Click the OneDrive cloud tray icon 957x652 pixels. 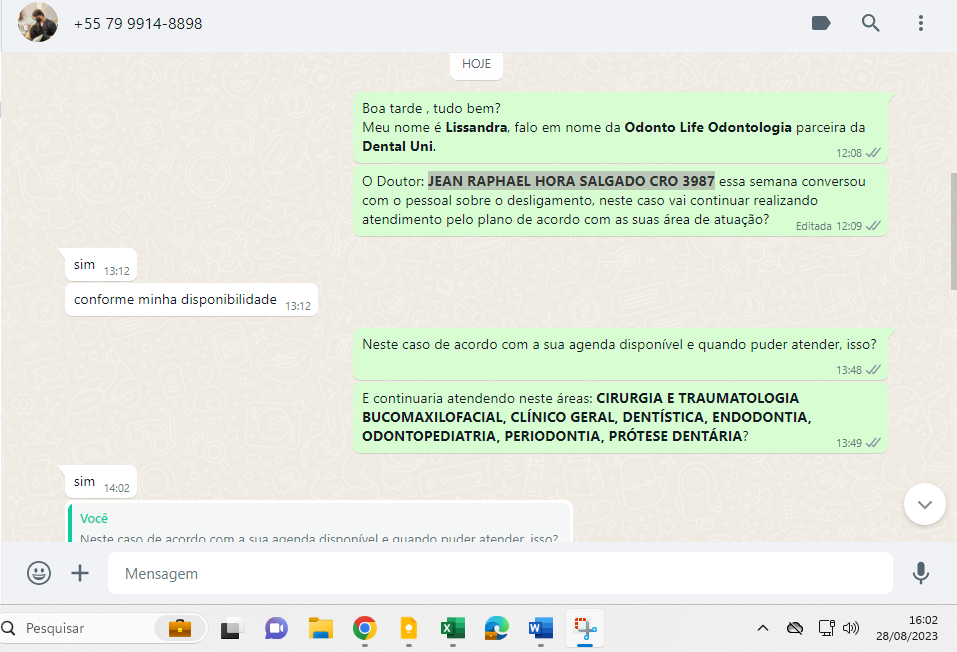(x=795, y=628)
